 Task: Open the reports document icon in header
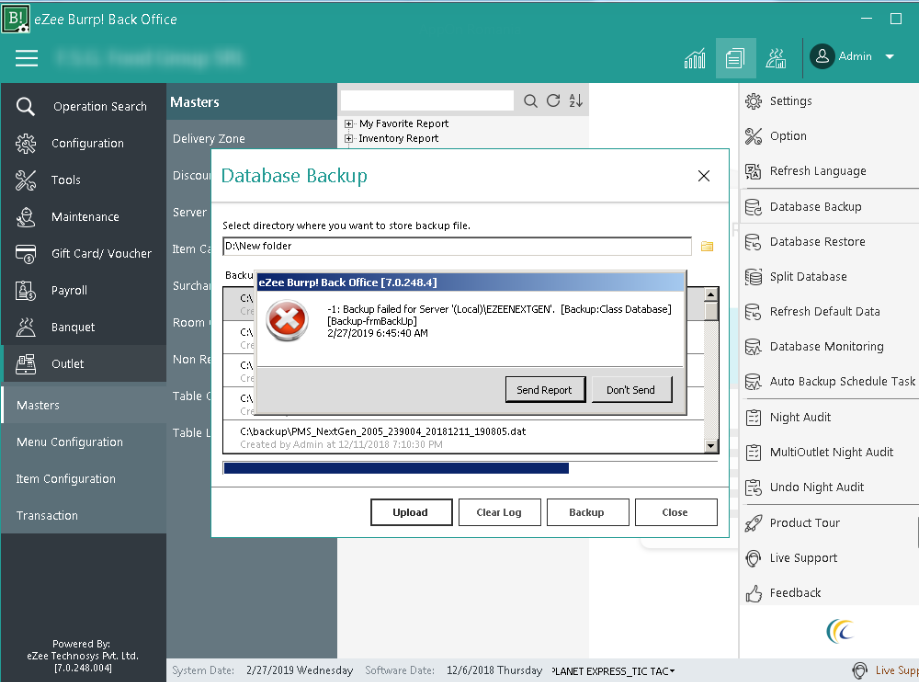coord(735,58)
